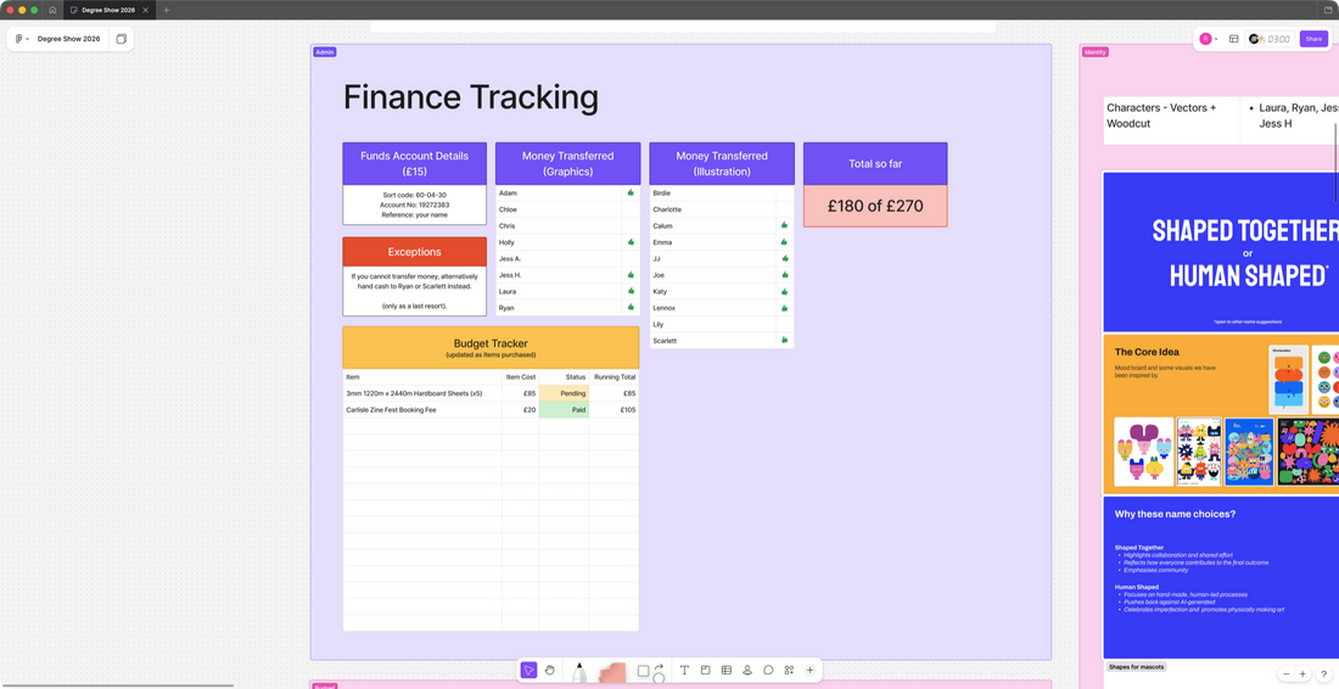The height and width of the screenshot is (689, 1339).
Task: Click the Share button
Action: [1313, 39]
